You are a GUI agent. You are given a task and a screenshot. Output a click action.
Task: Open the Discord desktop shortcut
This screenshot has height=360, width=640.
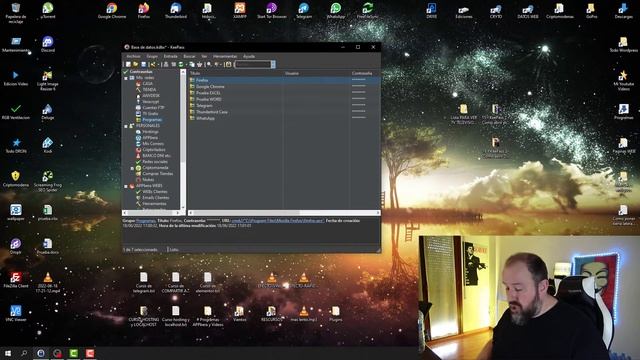48,44
